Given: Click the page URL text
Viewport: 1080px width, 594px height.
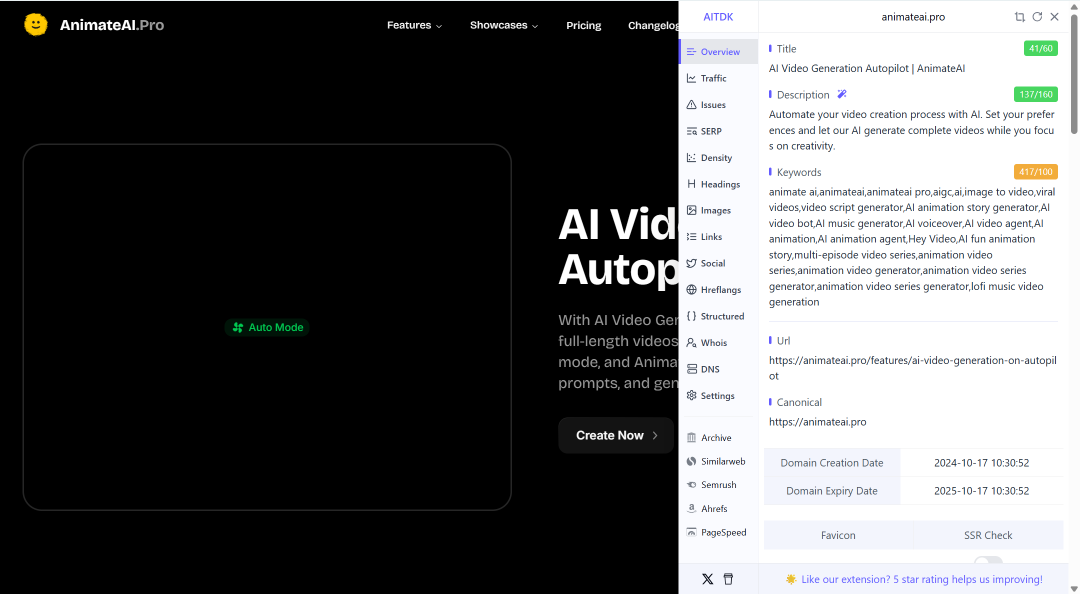Looking at the screenshot, I should coord(913,368).
